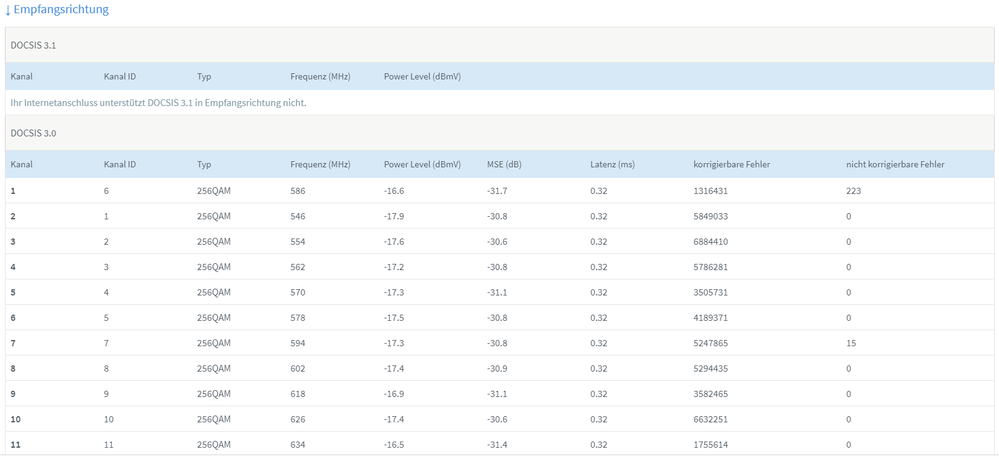The height and width of the screenshot is (456, 999).
Task: Select frequency value 618
Action: click(298, 394)
